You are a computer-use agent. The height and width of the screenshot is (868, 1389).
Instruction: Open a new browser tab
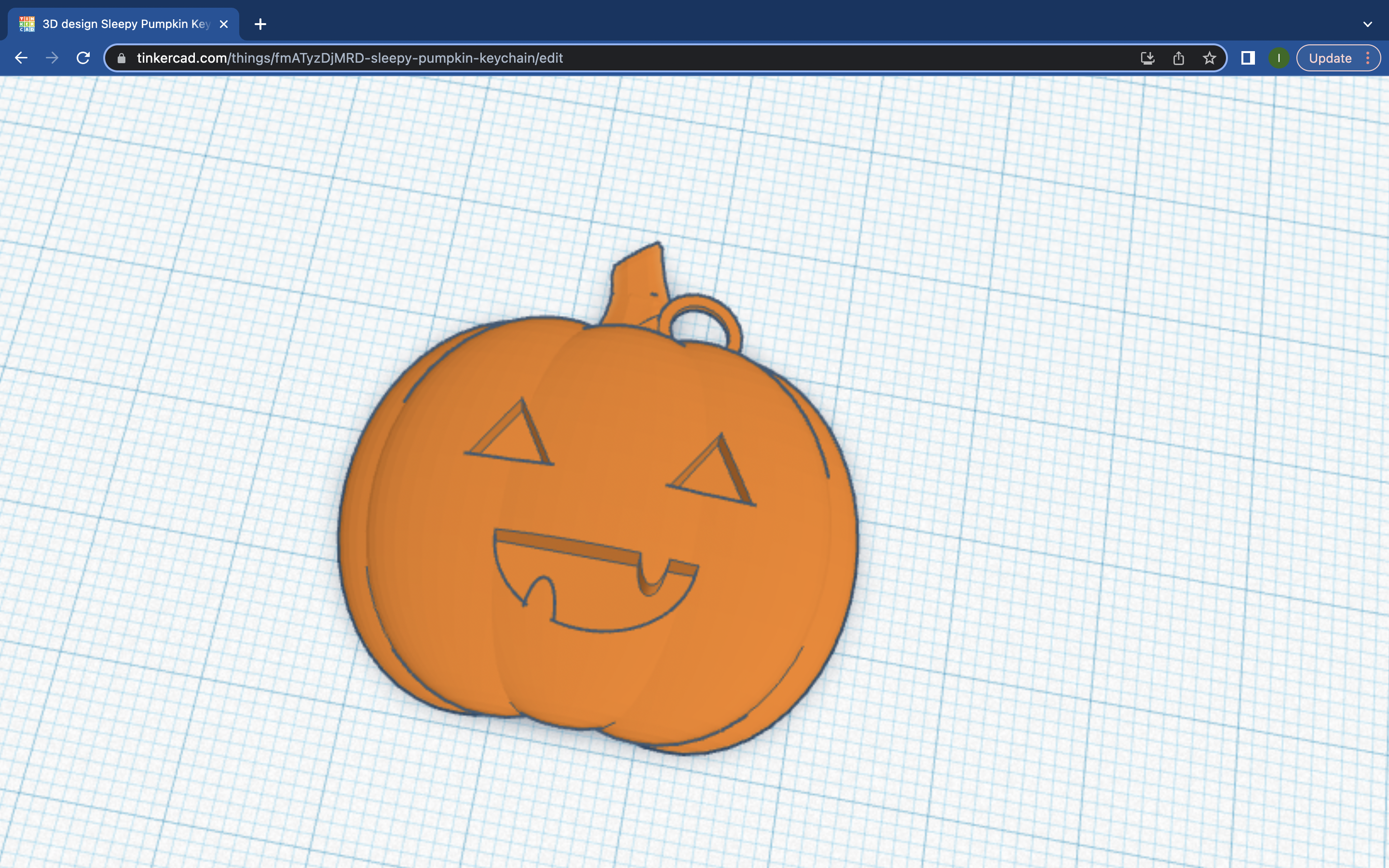260,24
